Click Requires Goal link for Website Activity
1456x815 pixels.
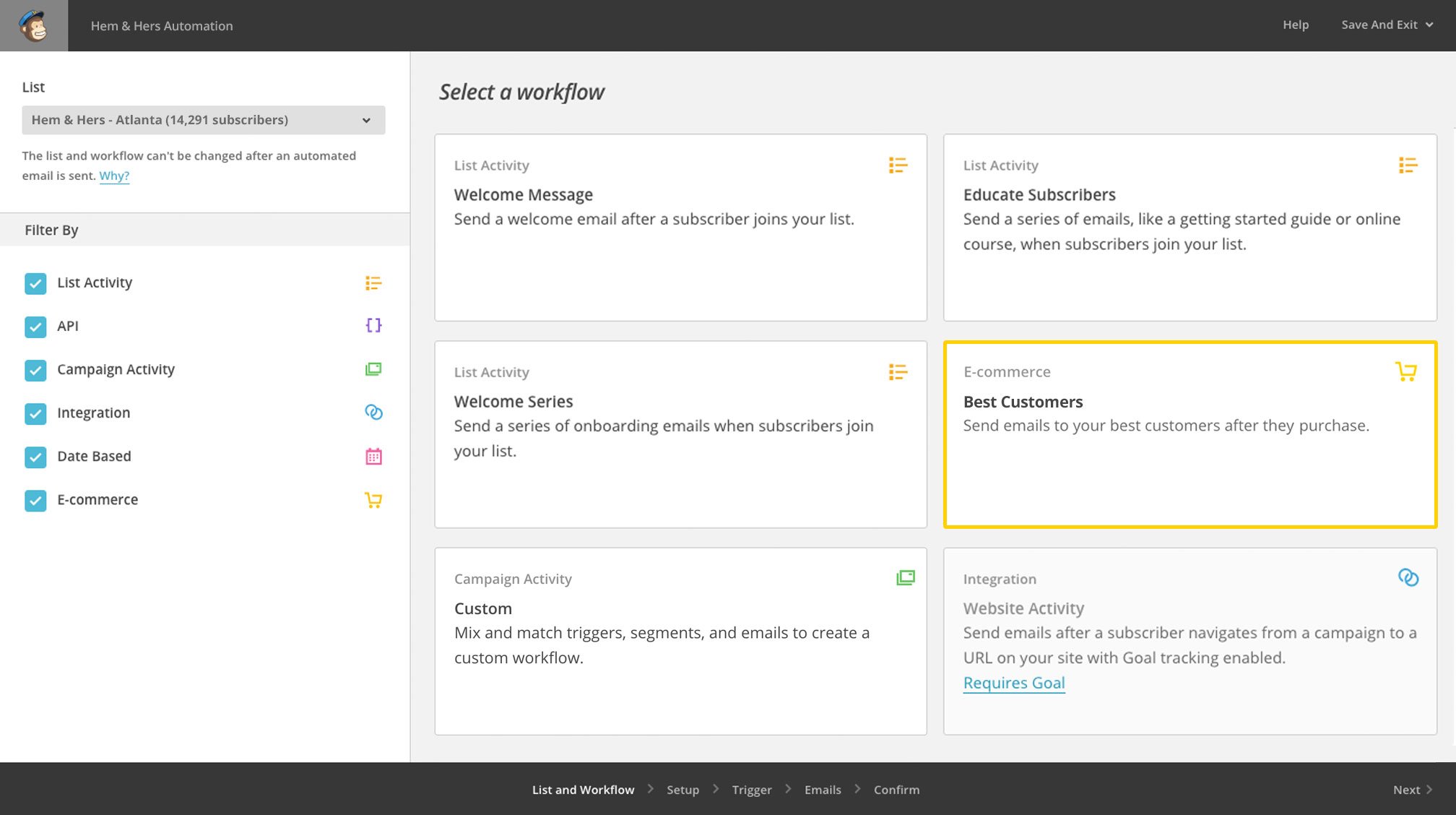[x=1013, y=683]
